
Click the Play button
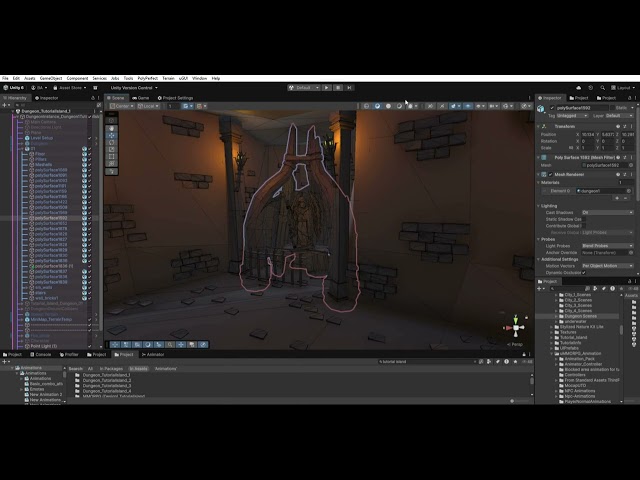(x=327, y=88)
